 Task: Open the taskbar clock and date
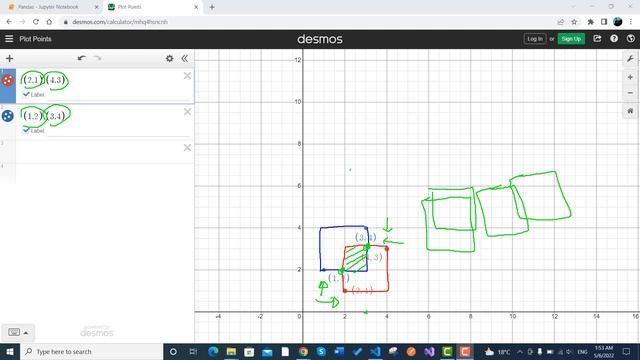(x=604, y=351)
